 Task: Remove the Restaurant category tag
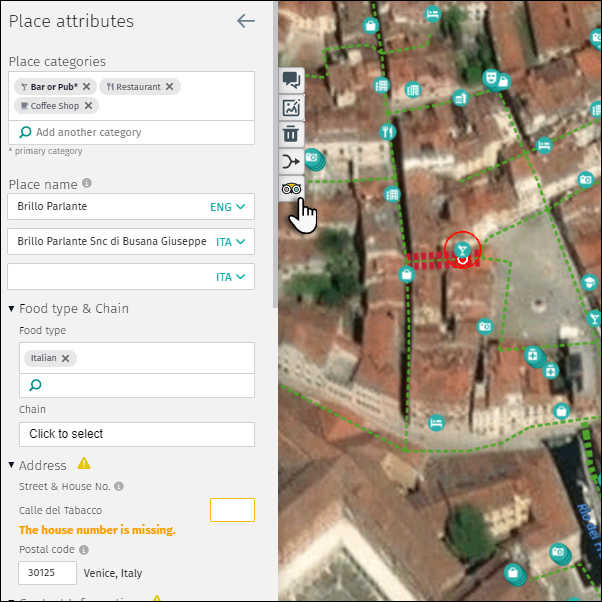click(x=169, y=87)
